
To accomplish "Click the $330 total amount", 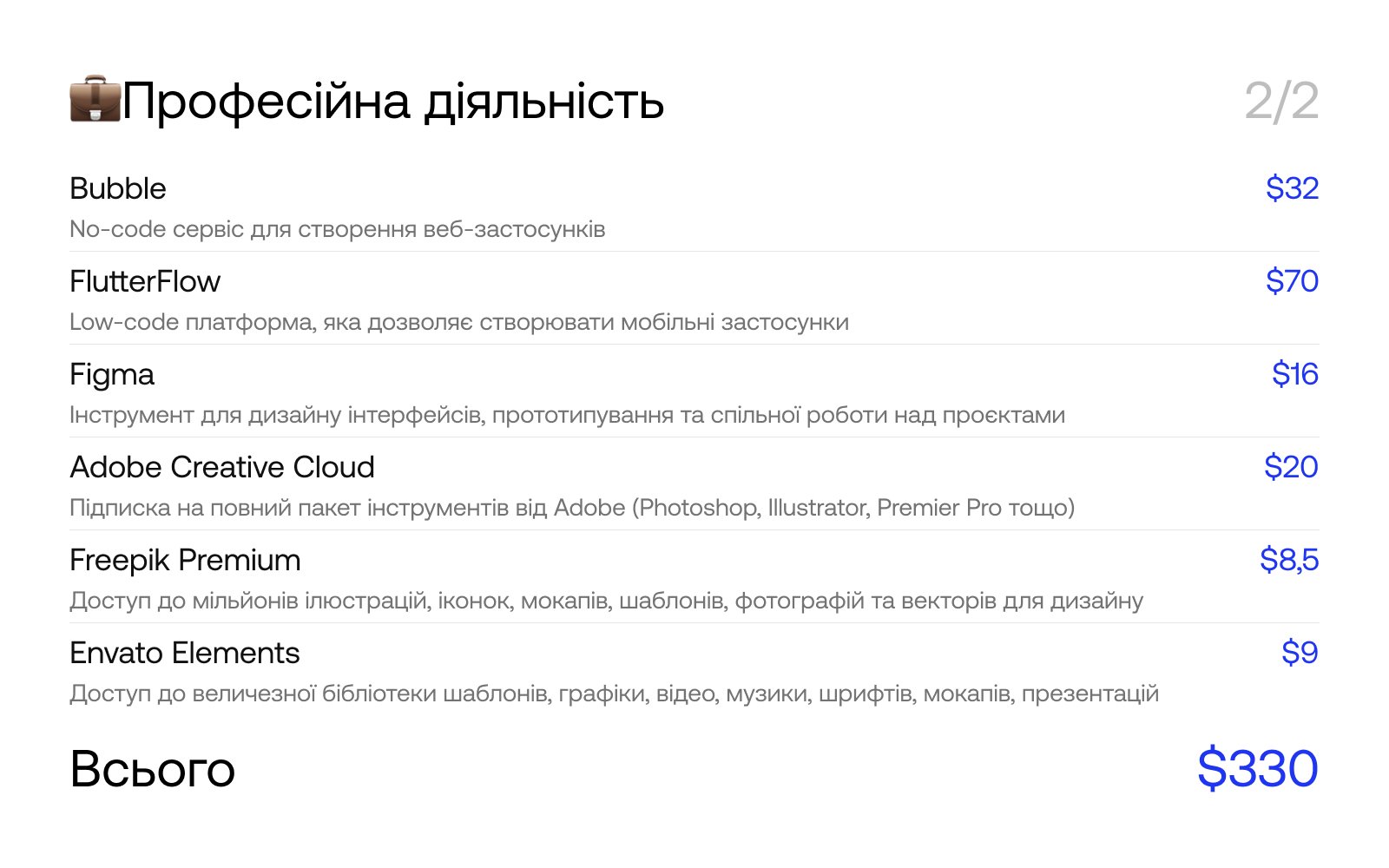I will [1257, 769].
